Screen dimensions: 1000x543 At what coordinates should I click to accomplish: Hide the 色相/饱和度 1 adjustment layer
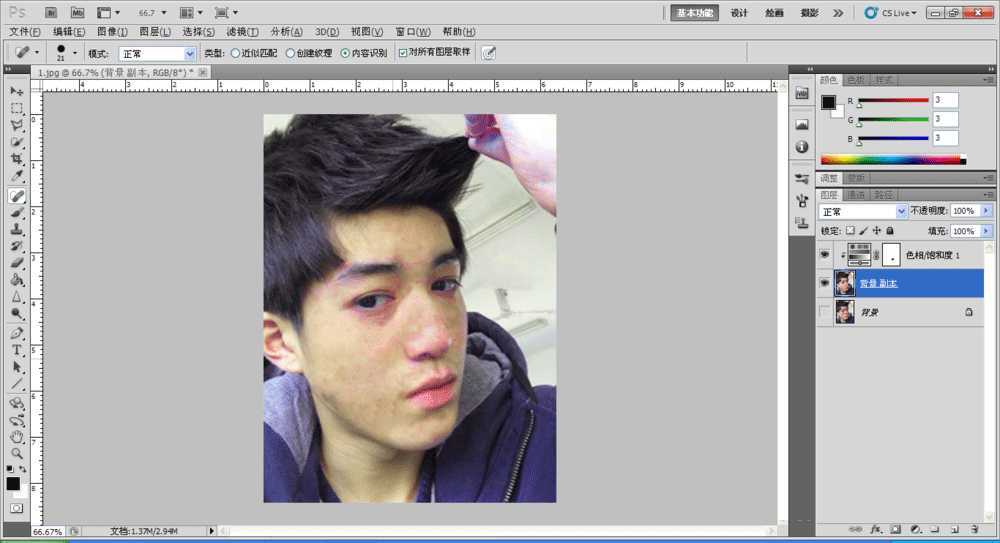(x=824, y=255)
